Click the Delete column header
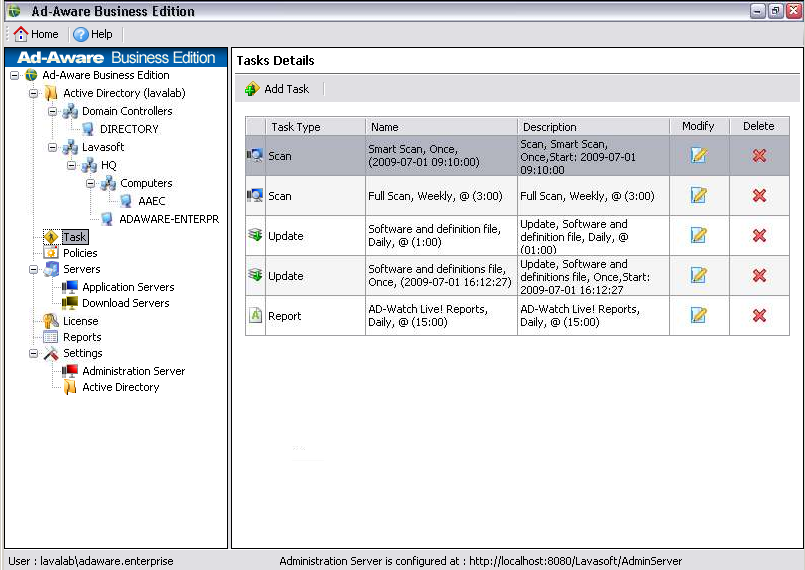 click(x=759, y=126)
